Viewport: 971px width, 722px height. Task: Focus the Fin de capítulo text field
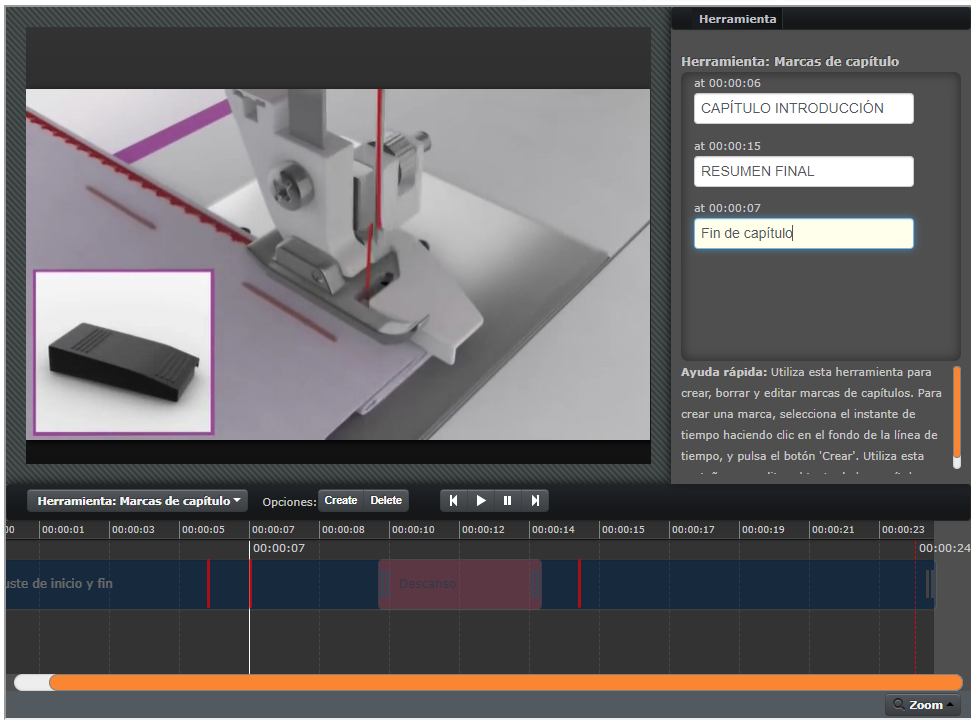[803, 233]
